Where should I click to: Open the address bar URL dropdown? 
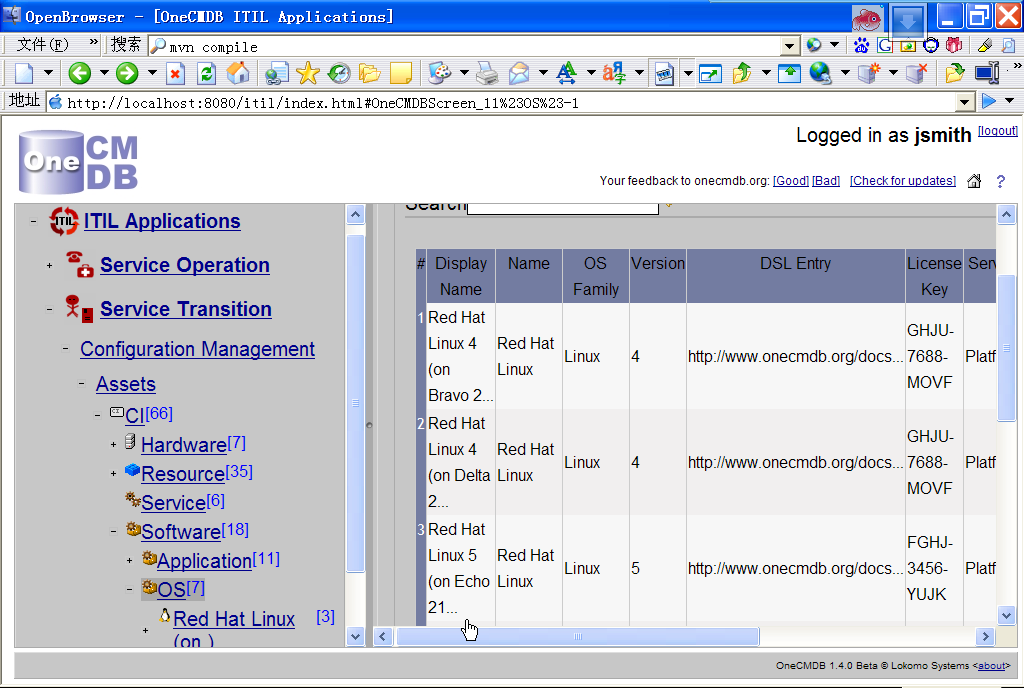964,102
